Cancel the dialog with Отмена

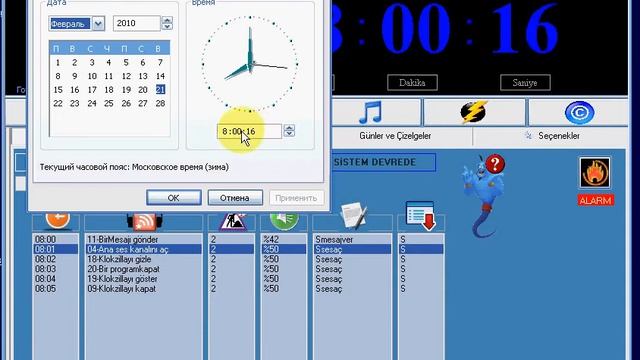[x=235, y=198]
